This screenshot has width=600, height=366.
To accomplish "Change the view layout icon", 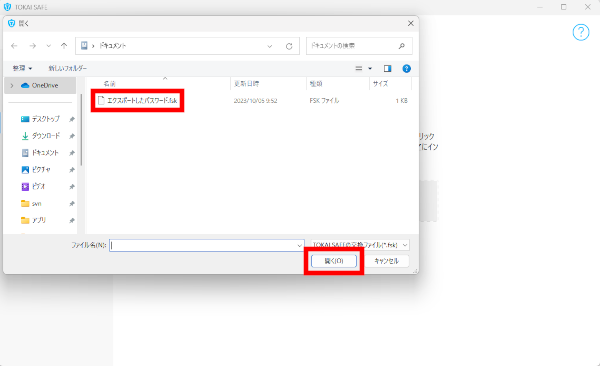I will pos(359,69).
